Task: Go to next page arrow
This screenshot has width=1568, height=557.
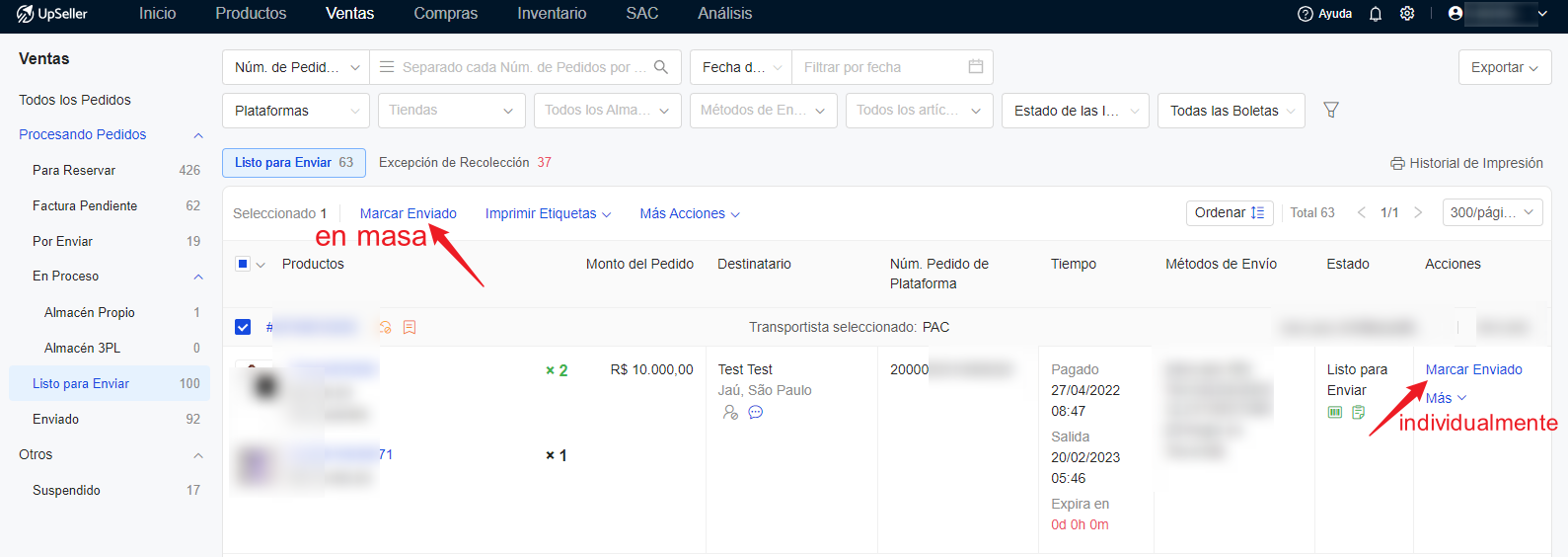Action: click(x=1418, y=212)
